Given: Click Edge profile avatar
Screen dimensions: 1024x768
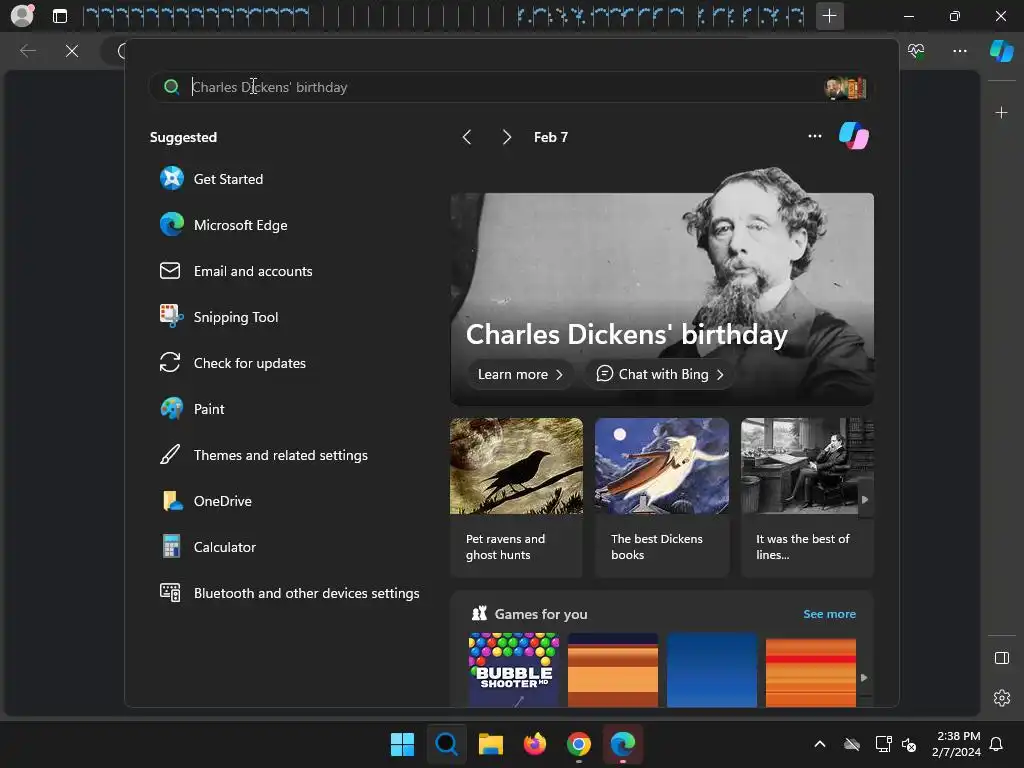Looking at the screenshot, I should (22, 15).
